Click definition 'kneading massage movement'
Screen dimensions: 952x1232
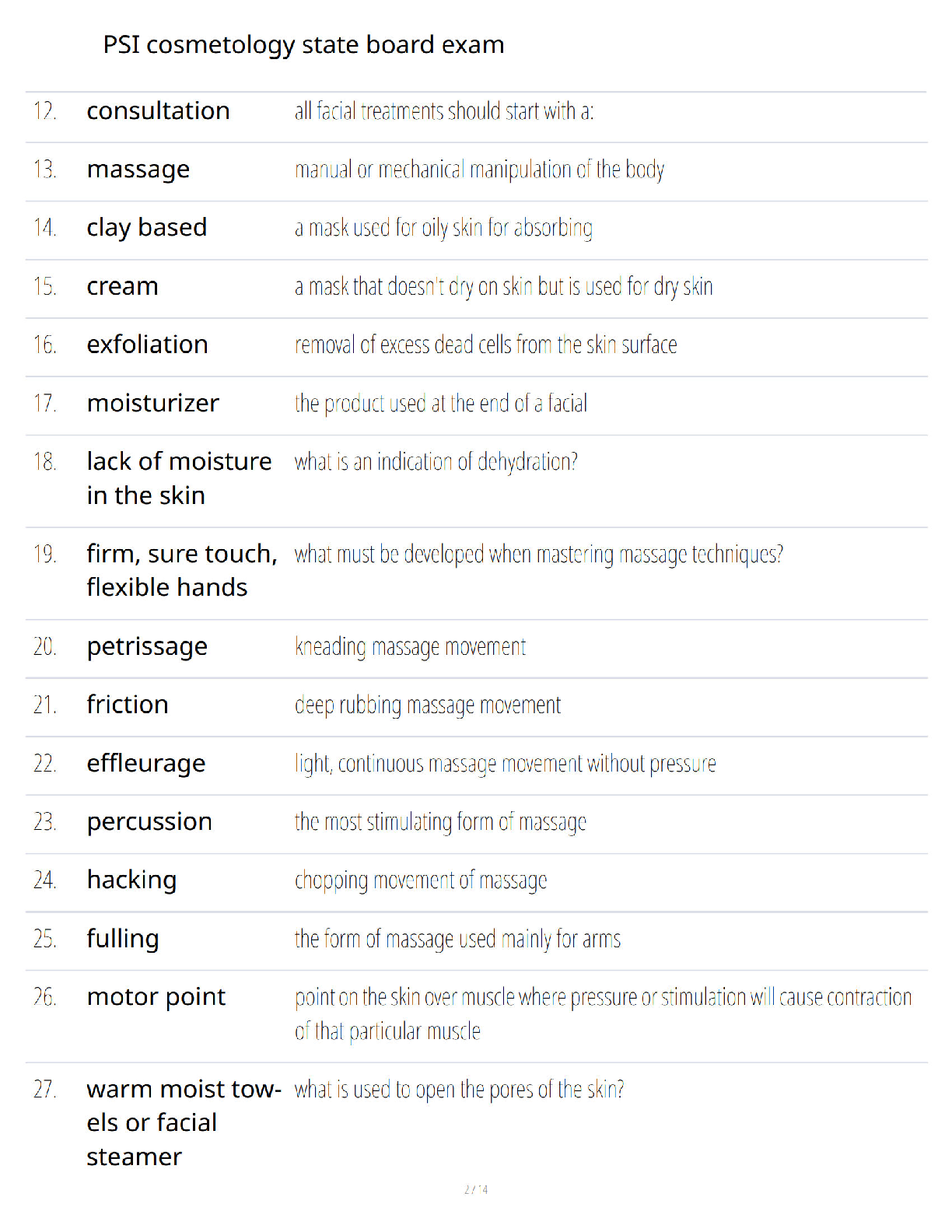[x=411, y=647]
